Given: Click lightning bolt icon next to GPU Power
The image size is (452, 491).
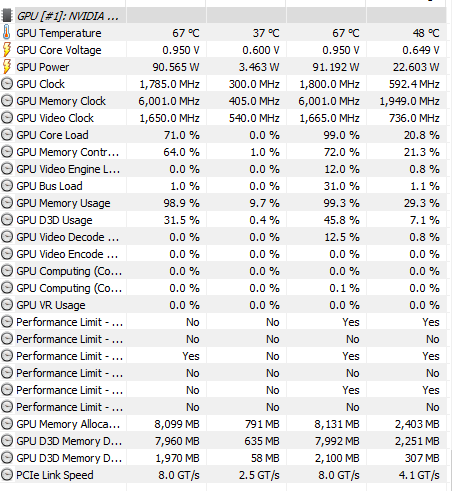Looking at the screenshot, I should (6, 67).
